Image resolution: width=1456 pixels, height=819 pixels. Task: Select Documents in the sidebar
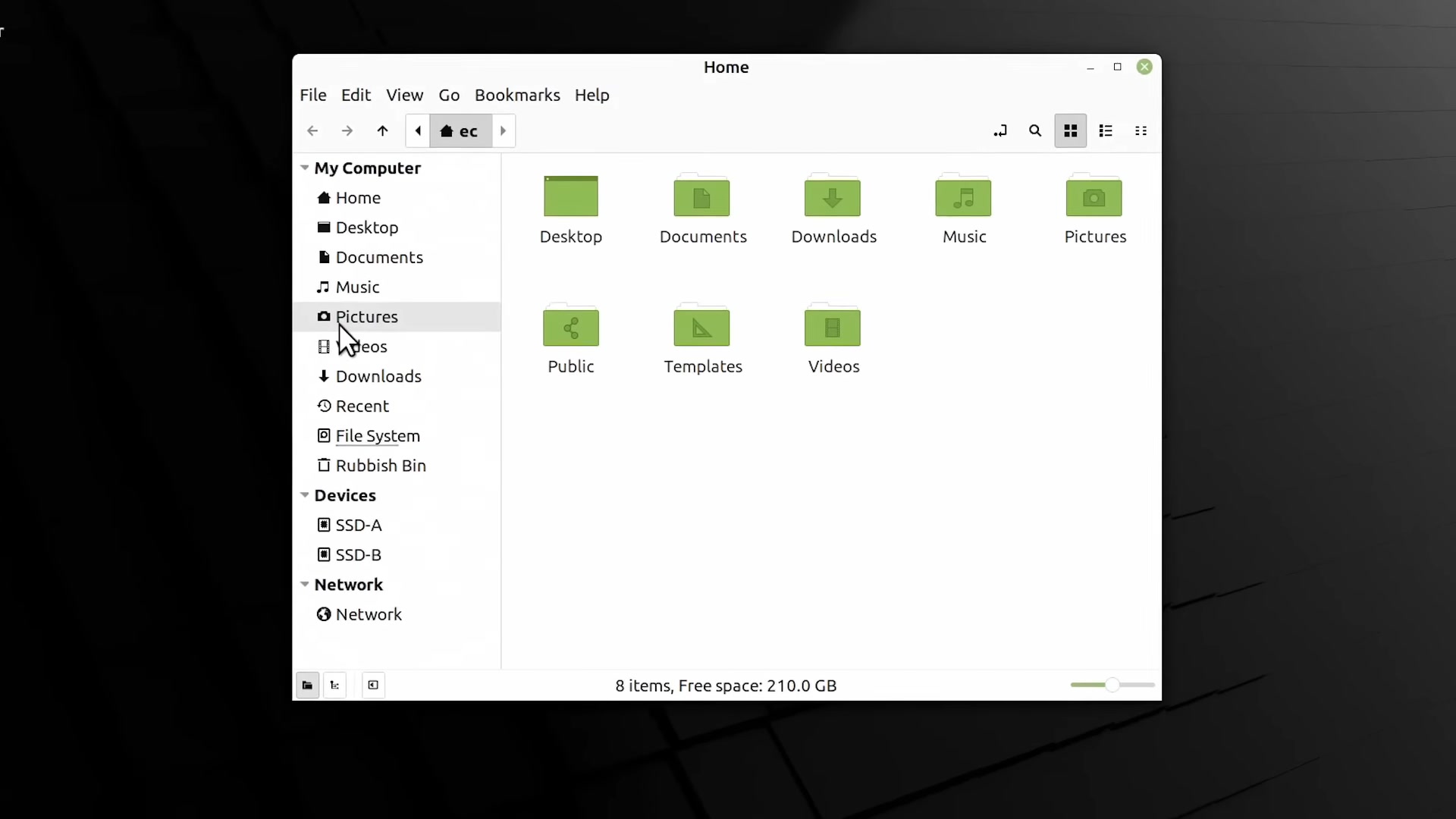click(x=397, y=258)
